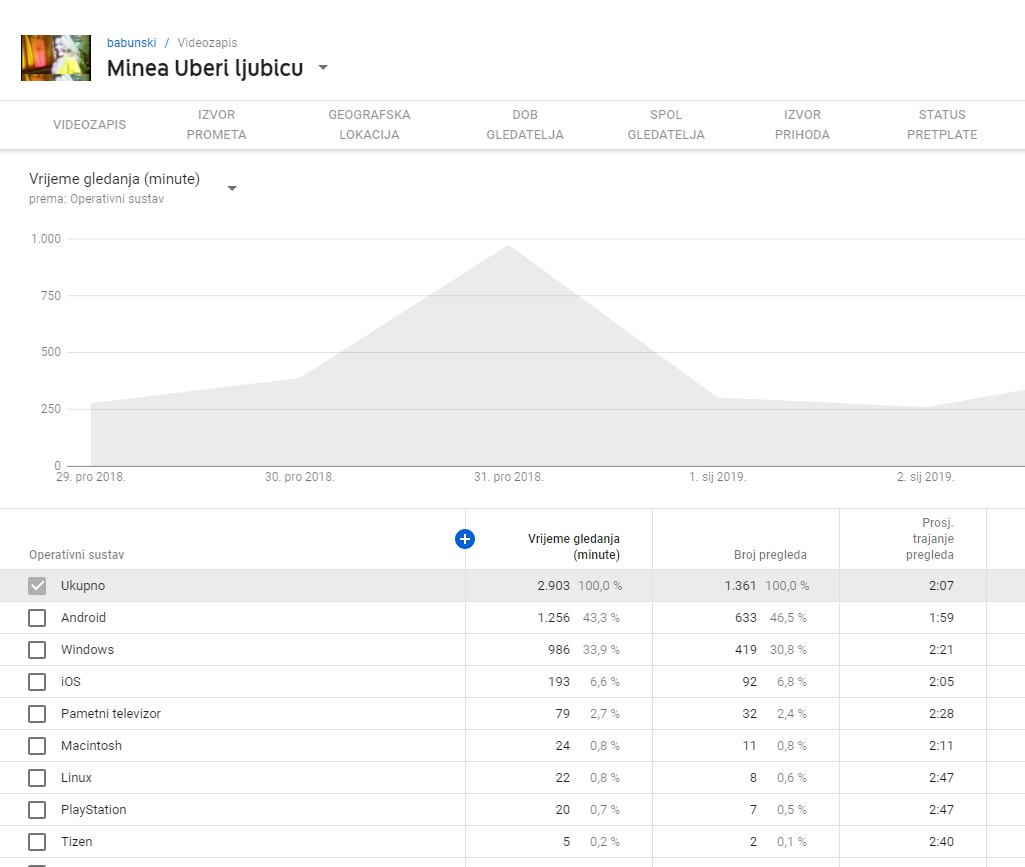Click the Tizen row label
Image resolution: width=1025 pixels, height=867 pixels.
pyautogui.click(x=76, y=842)
